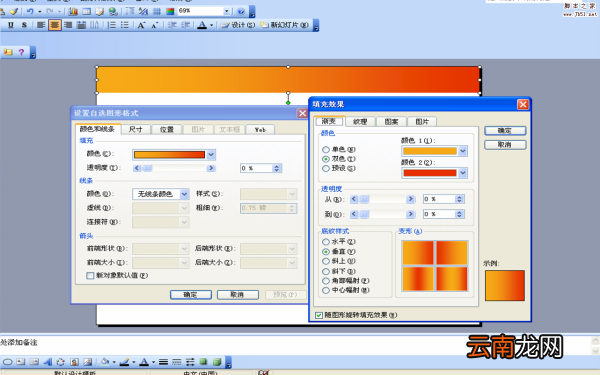Insert Clip Art from drawing toolbar
Image resolution: width=600 pixels, height=375 pixels.
point(74,362)
